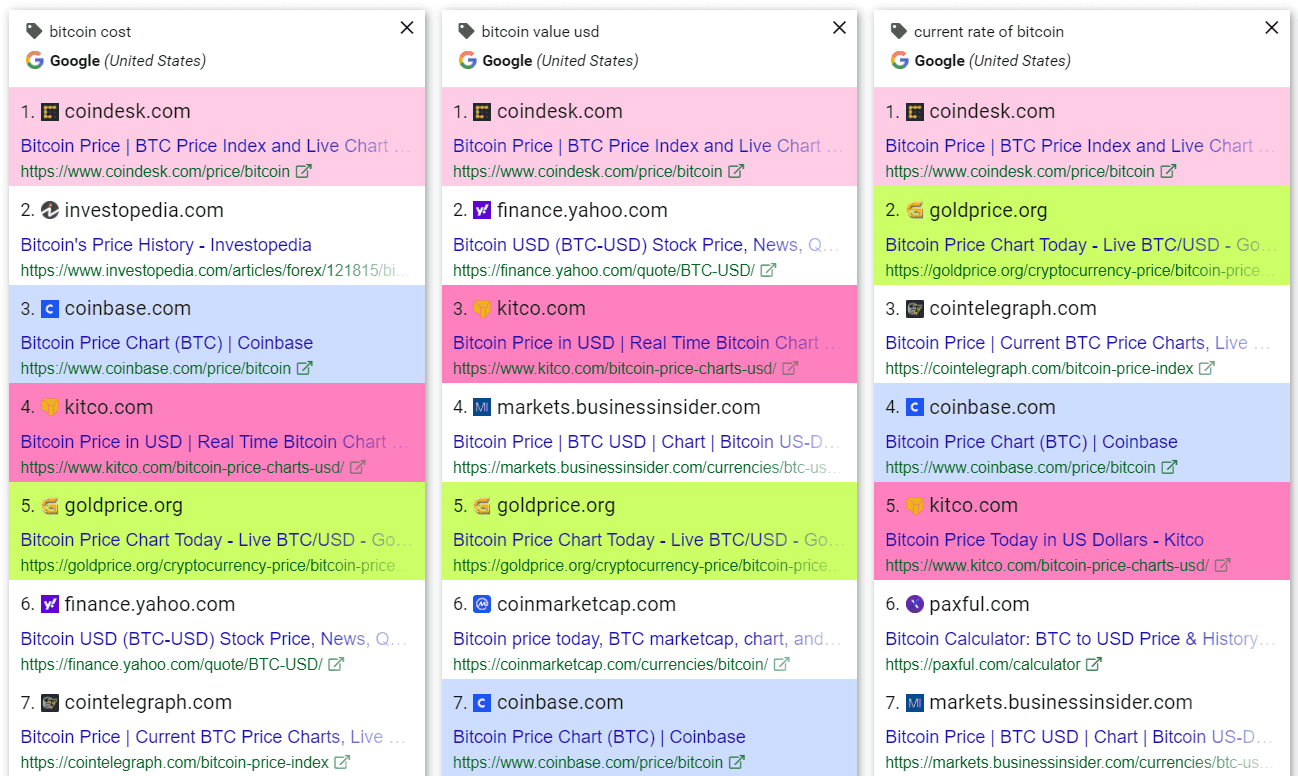
Task: Open external link icon for kitco URL in 'current rate of bitcoin' panel
Action: tap(1223, 565)
